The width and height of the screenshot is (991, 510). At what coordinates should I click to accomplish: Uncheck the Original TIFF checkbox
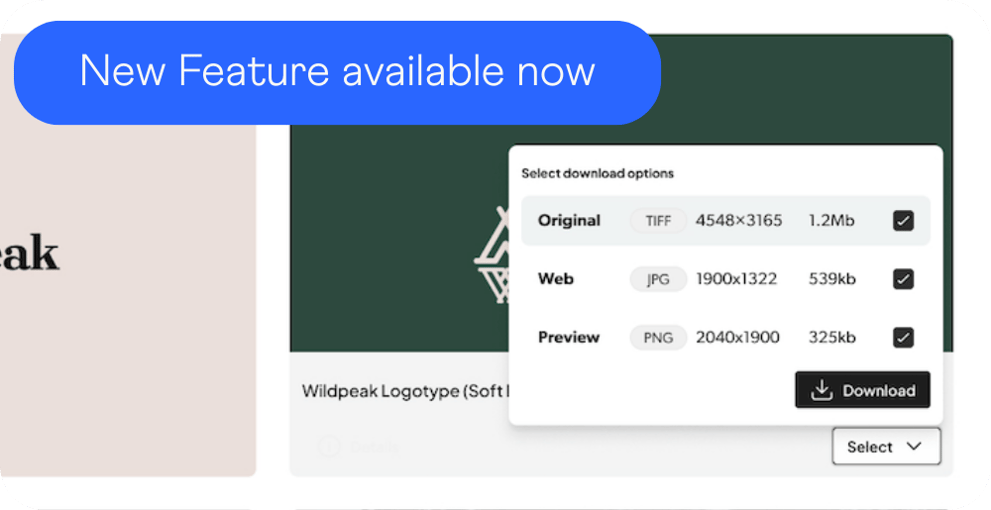click(x=903, y=221)
